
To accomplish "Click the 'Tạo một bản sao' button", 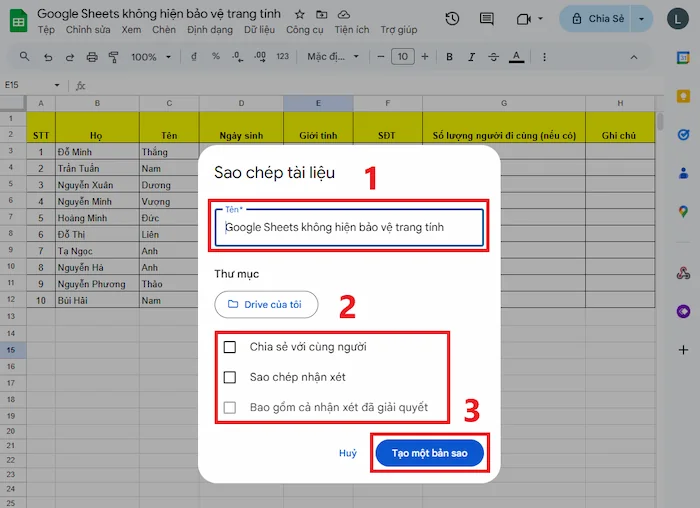I will pos(430,453).
